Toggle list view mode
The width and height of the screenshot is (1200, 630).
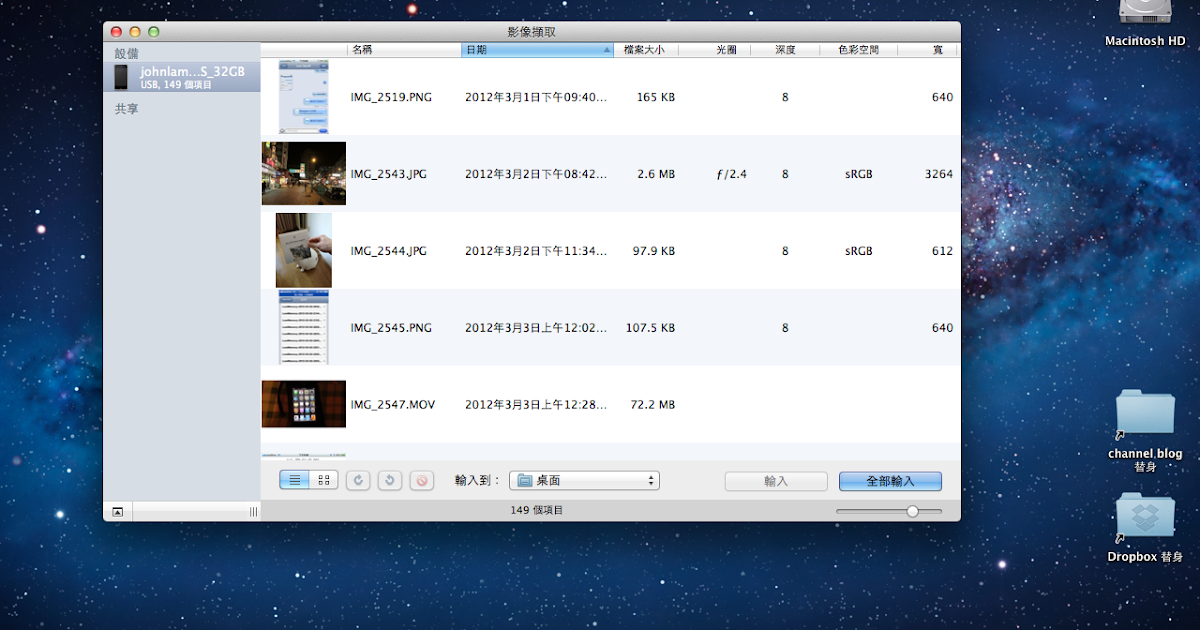pyautogui.click(x=293, y=480)
